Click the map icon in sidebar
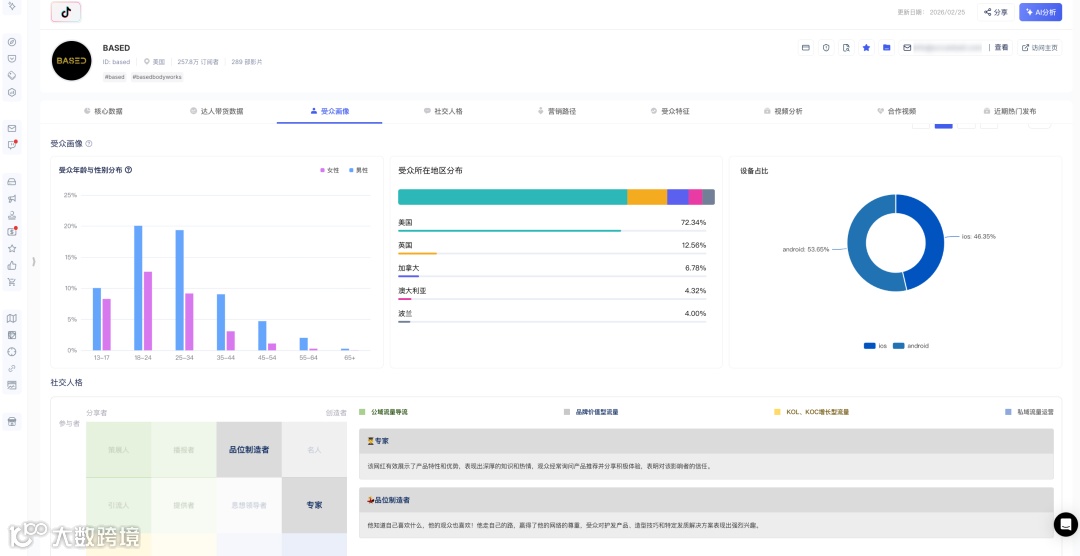This screenshot has width=1080, height=556. 12,318
